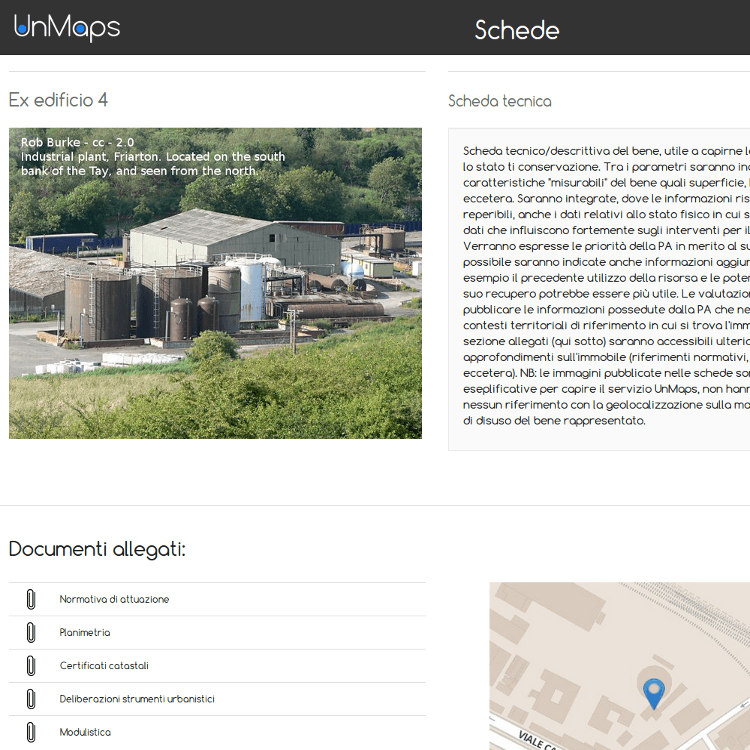This screenshot has height=750, width=750.
Task: Click the Documenti allegati heading
Action: (x=97, y=549)
